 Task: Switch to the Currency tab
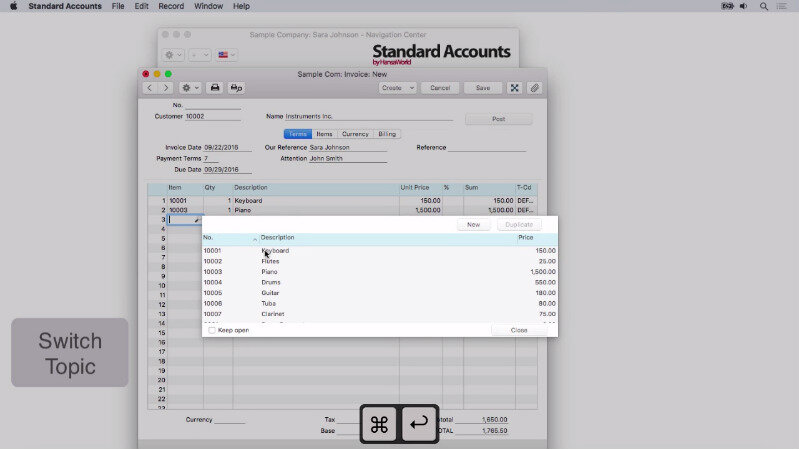coord(355,134)
